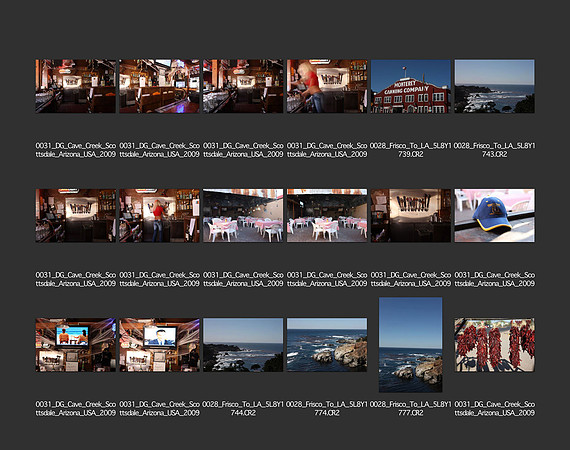The height and width of the screenshot is (450, 570).
Task: Select the coastline photo labeled 744.CR2
Action: tap(243, 345)
